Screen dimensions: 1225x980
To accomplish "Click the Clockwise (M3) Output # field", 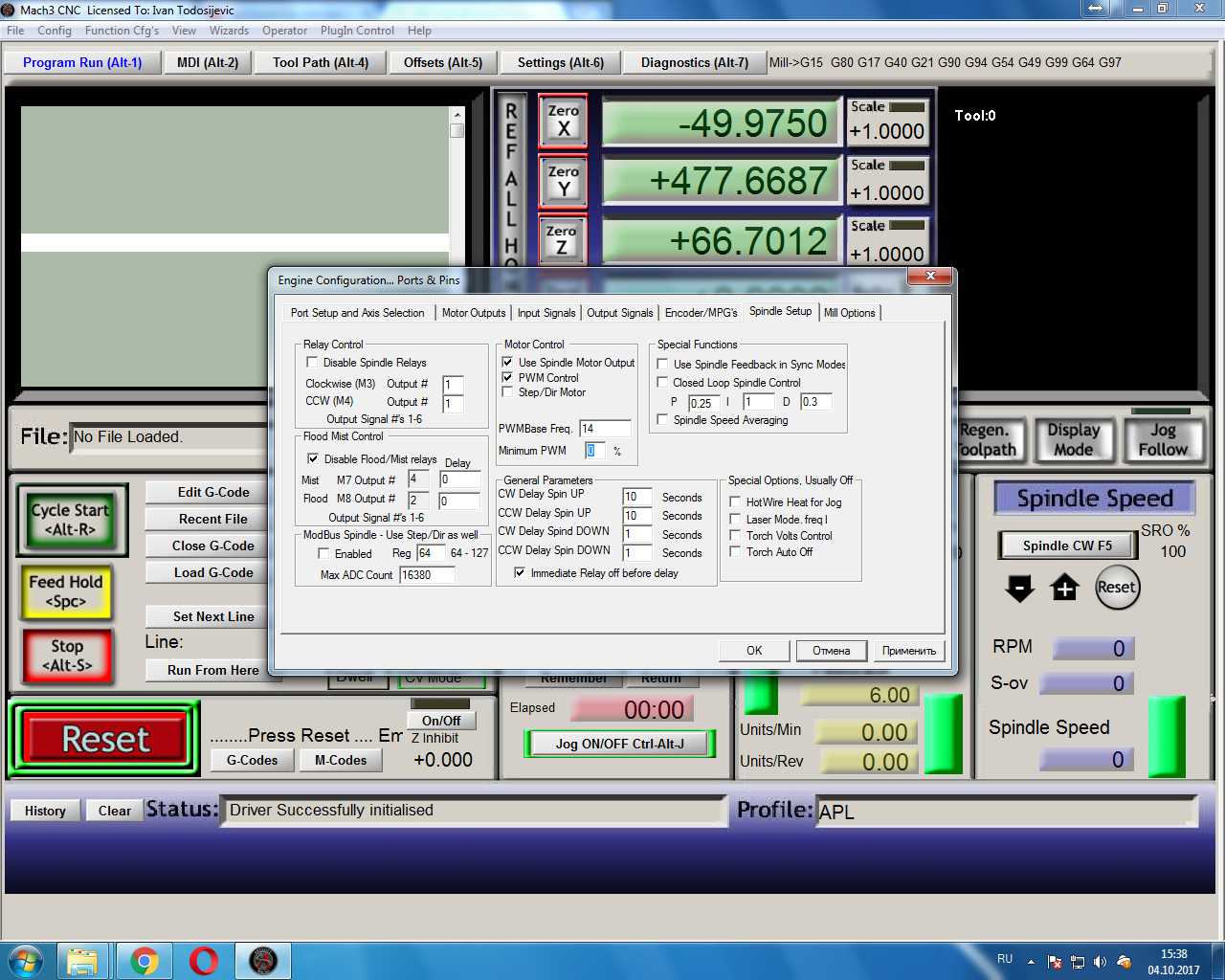I will point(453,385).
